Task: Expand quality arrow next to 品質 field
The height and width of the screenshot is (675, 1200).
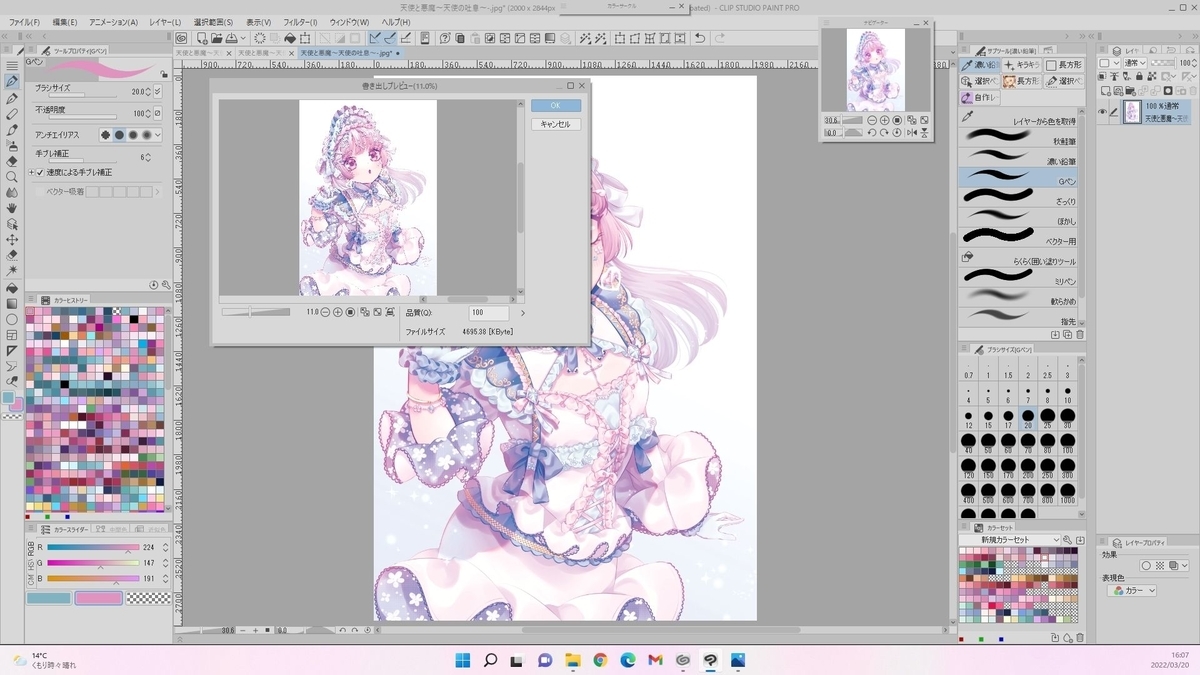Action: (x=523, y=313)
